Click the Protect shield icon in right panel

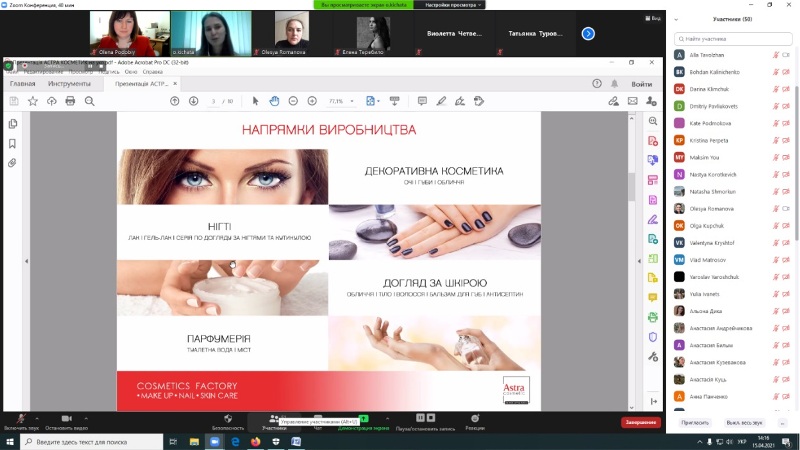point(653,337)
